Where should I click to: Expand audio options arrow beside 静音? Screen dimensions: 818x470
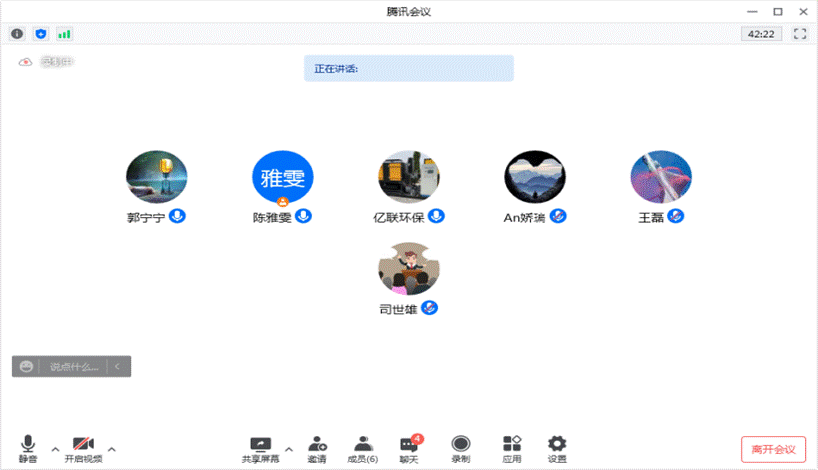[x=55, y=448]
